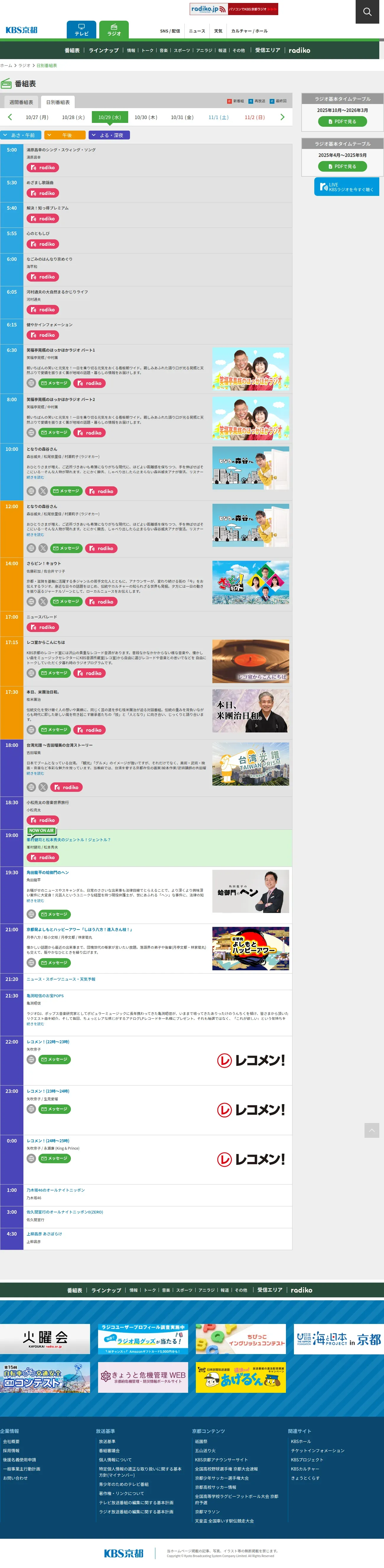Open X icon for 台湾光譜
The height and width of the screenshot is (1568, 384).
pos(43,787)
